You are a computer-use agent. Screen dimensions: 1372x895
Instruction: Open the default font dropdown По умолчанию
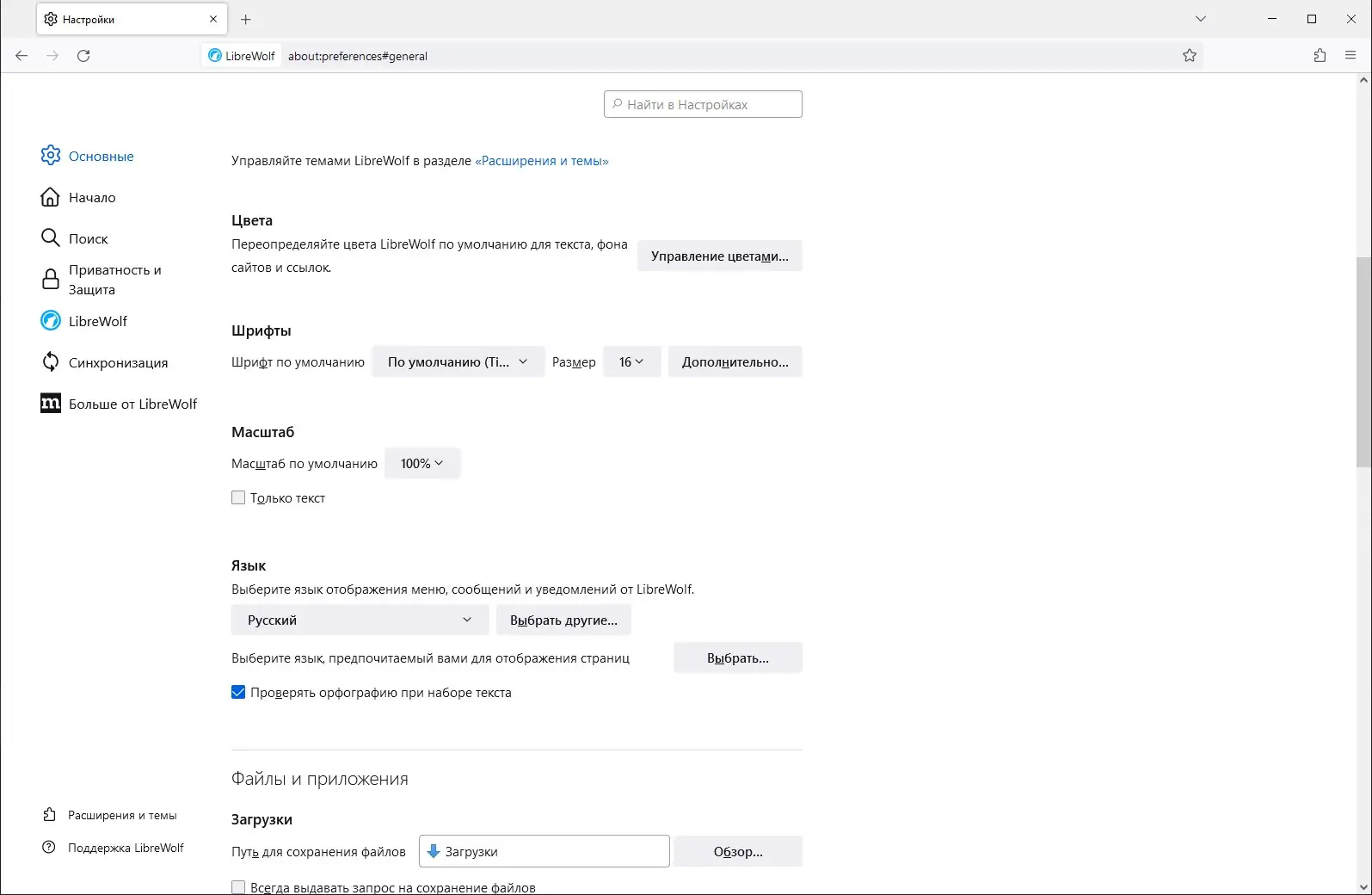point(458,362)
